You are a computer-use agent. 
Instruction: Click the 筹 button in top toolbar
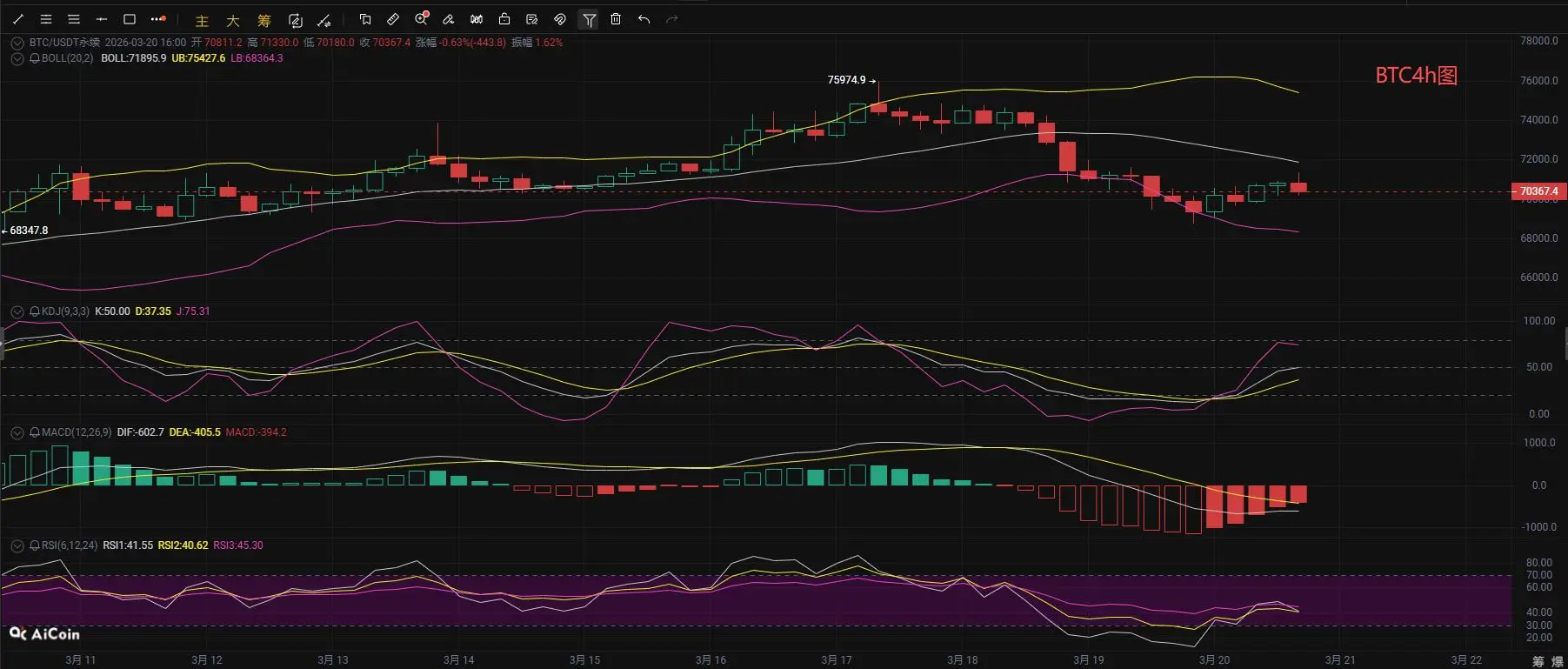coord(264,20)
